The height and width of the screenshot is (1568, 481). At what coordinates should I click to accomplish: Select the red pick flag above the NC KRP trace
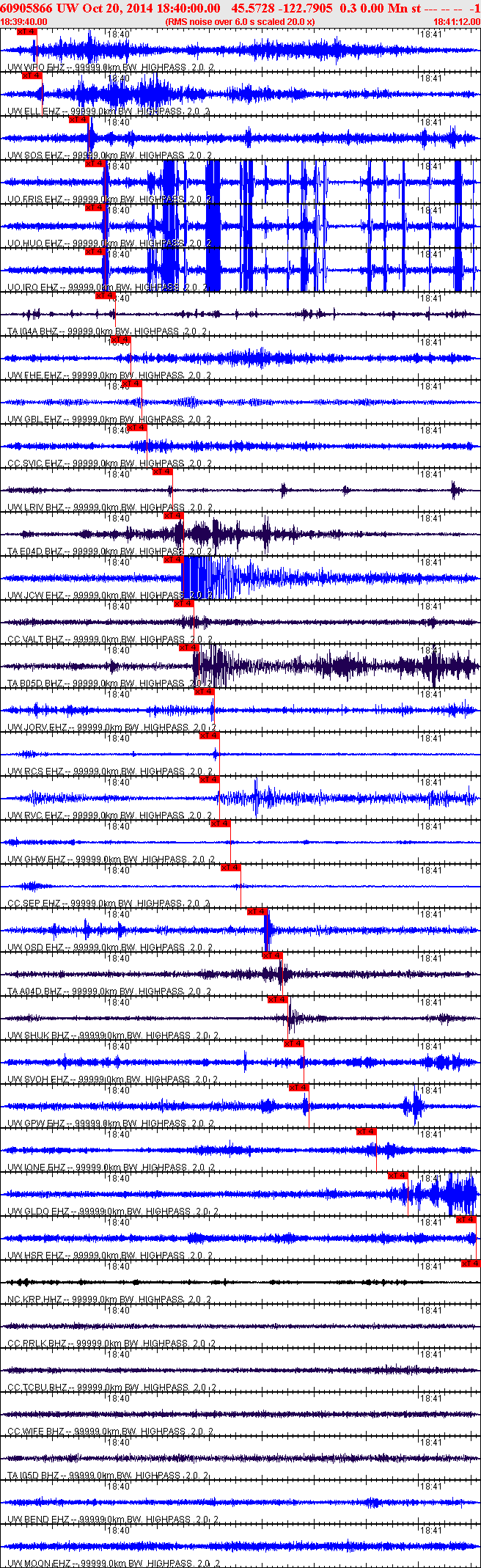pos(471,1264)
